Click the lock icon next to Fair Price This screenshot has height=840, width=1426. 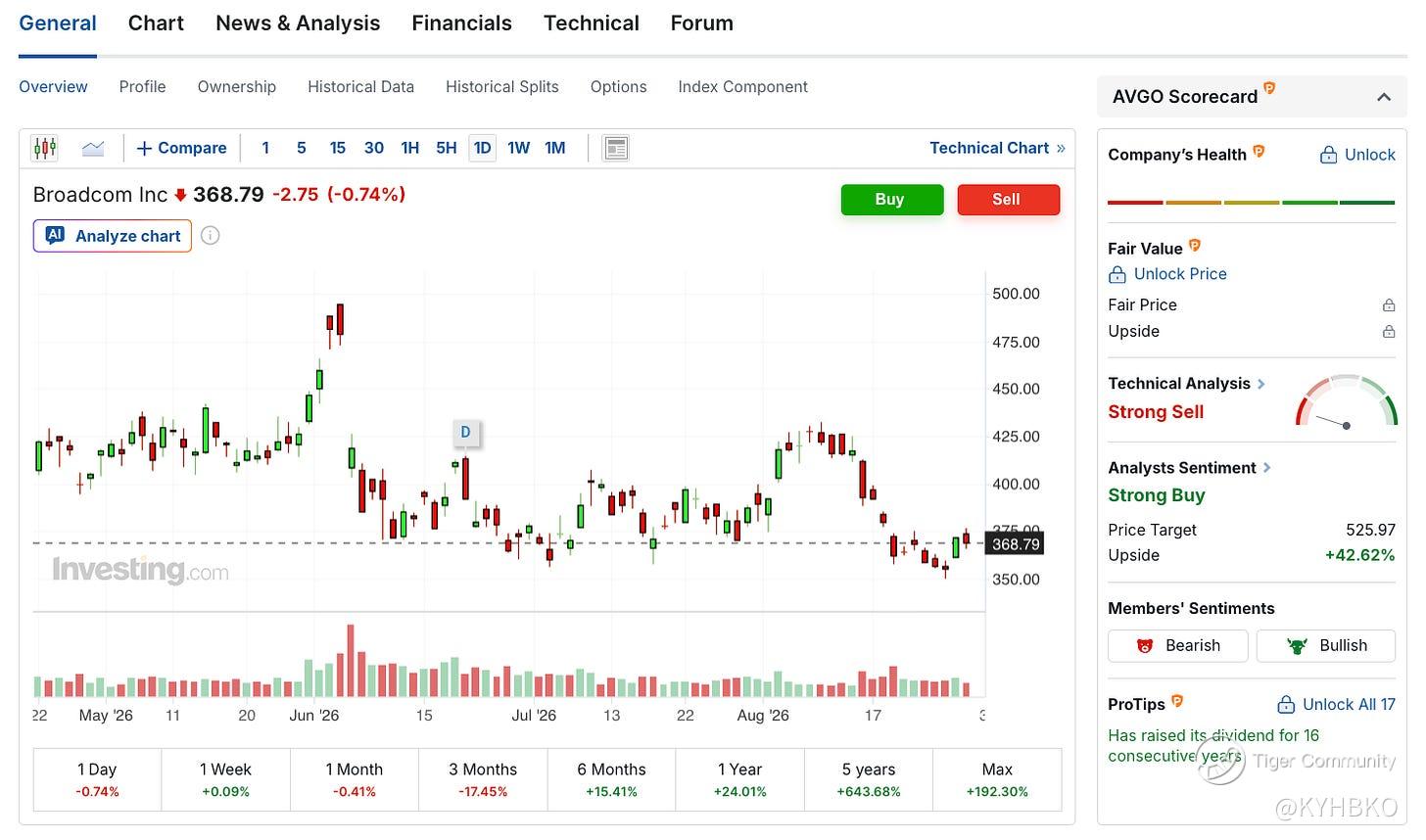click(1389, 305)
